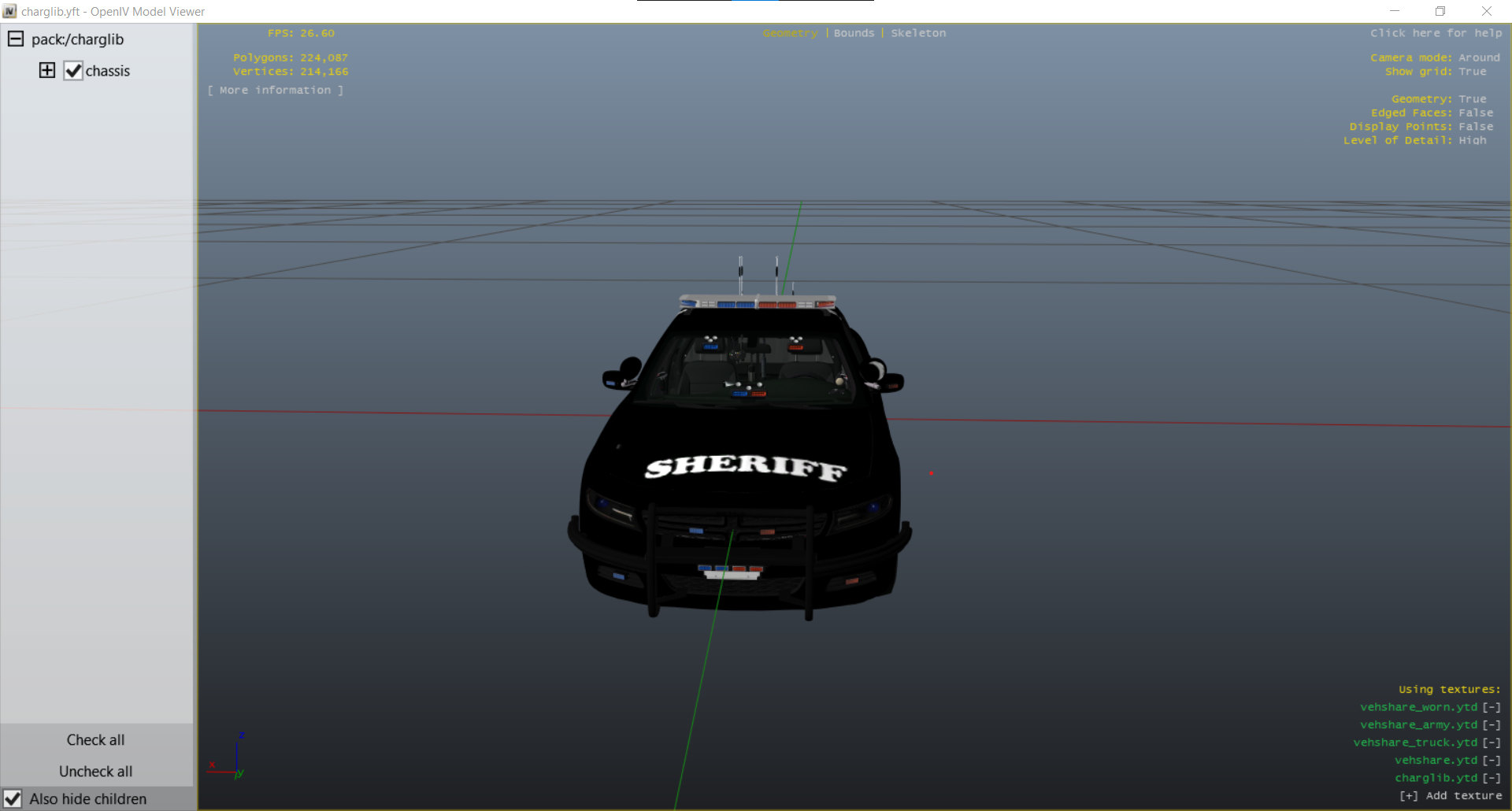The height and width of the screenshot is (811, 1512).
Task: Uncheck the chassis checkbox
Action: coord(73,71)
